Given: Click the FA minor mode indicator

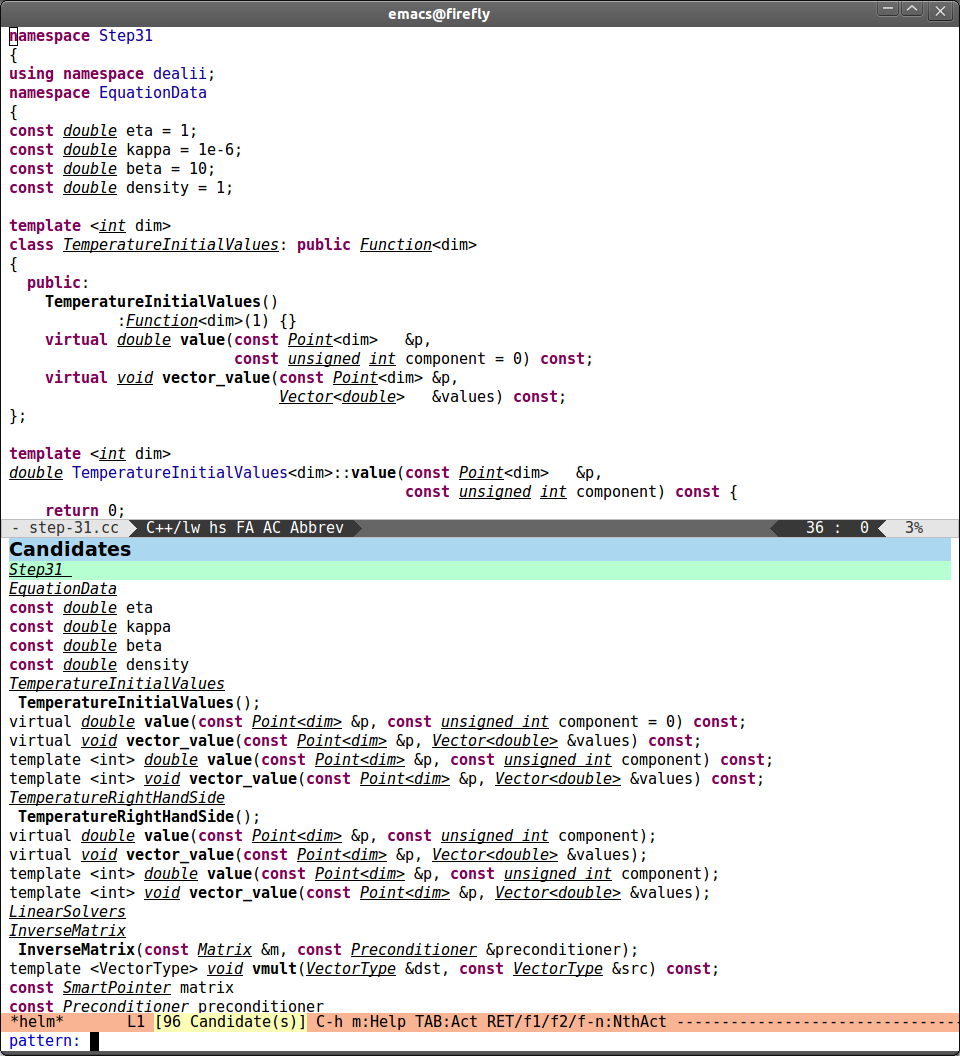Looking at the screenshot, I should pos(245,528).
